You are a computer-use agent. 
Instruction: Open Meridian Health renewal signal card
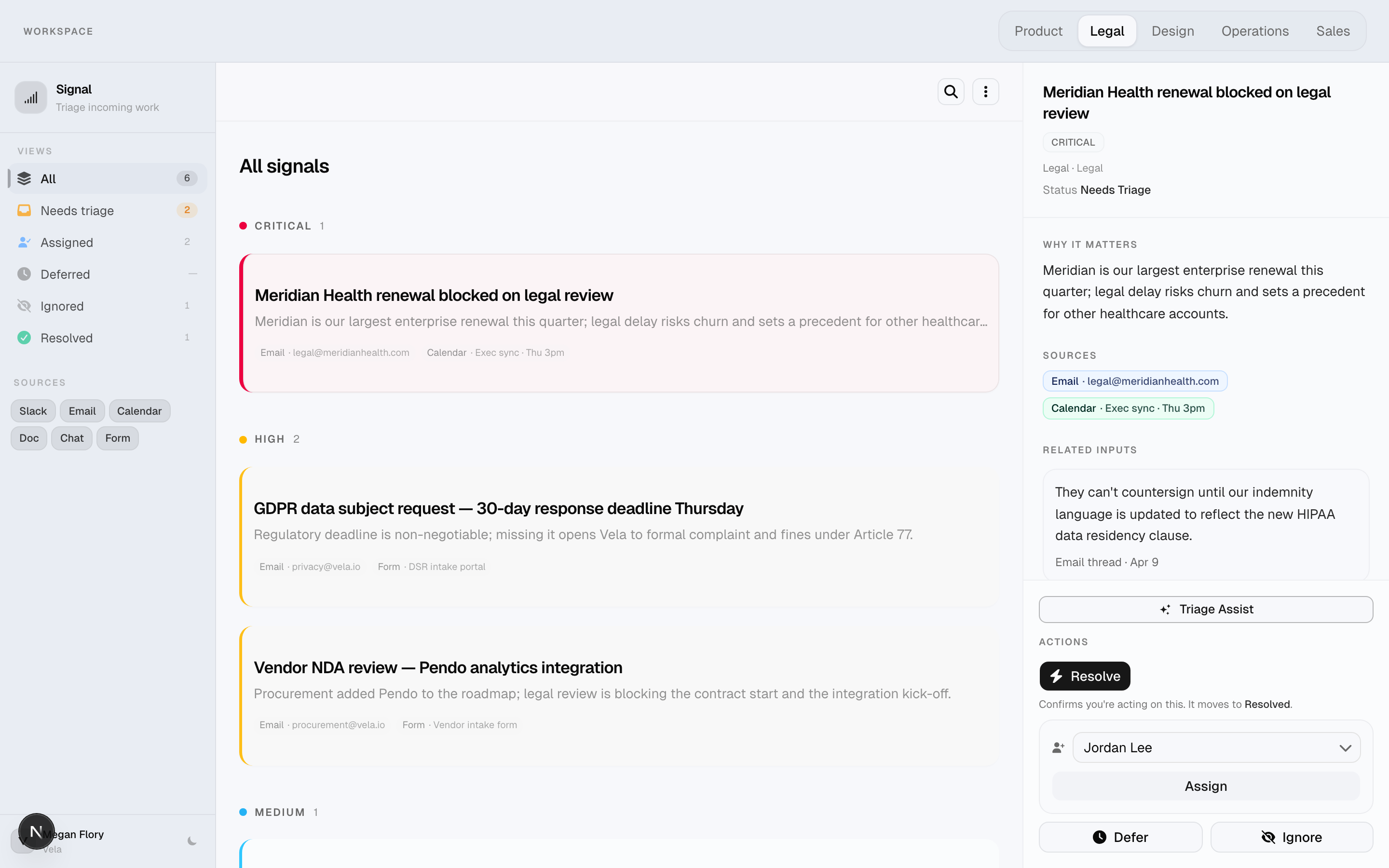pyautogui.click(x=619, y=323)
